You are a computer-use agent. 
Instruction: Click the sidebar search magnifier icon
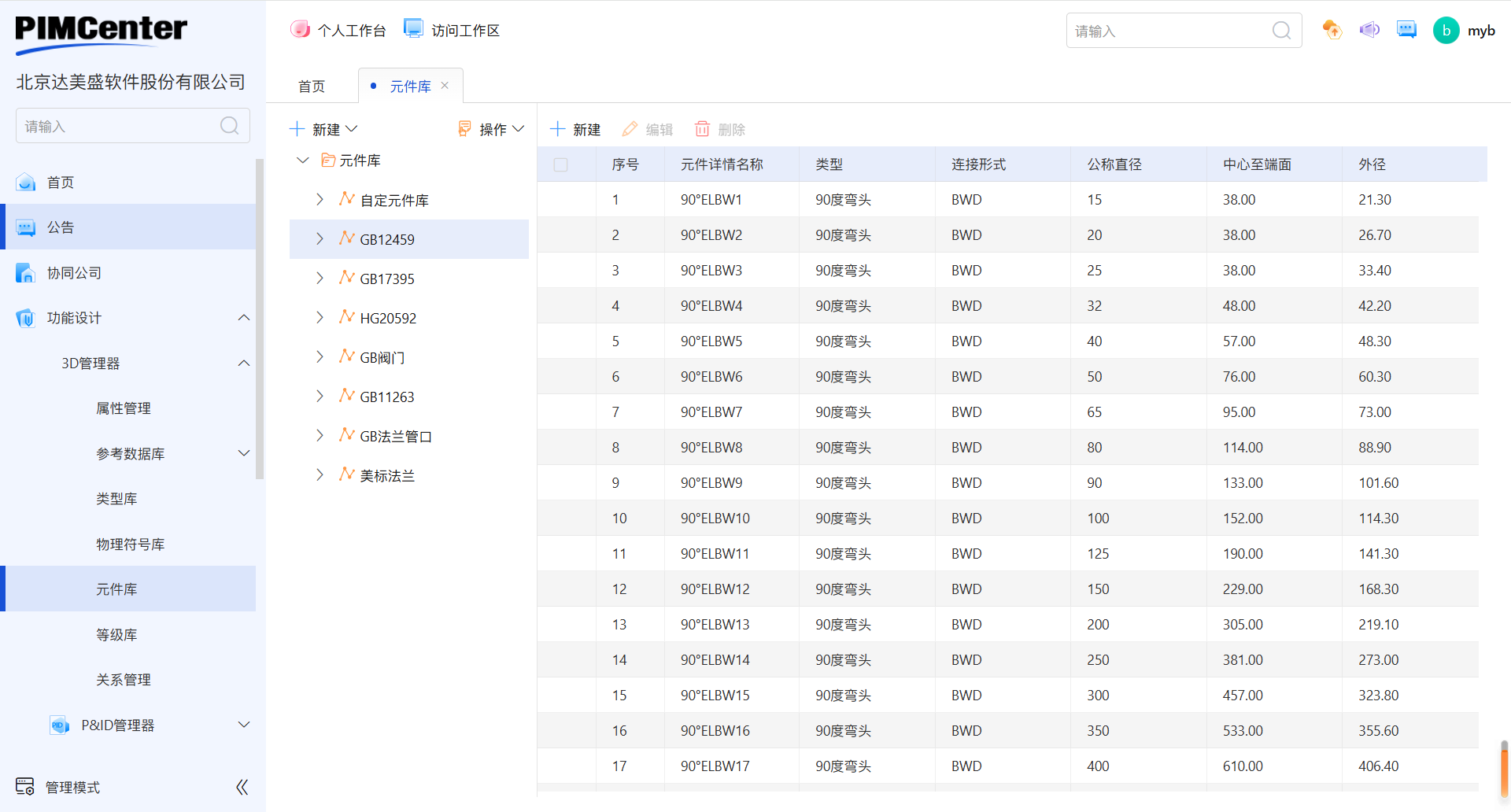coord(229,126)
